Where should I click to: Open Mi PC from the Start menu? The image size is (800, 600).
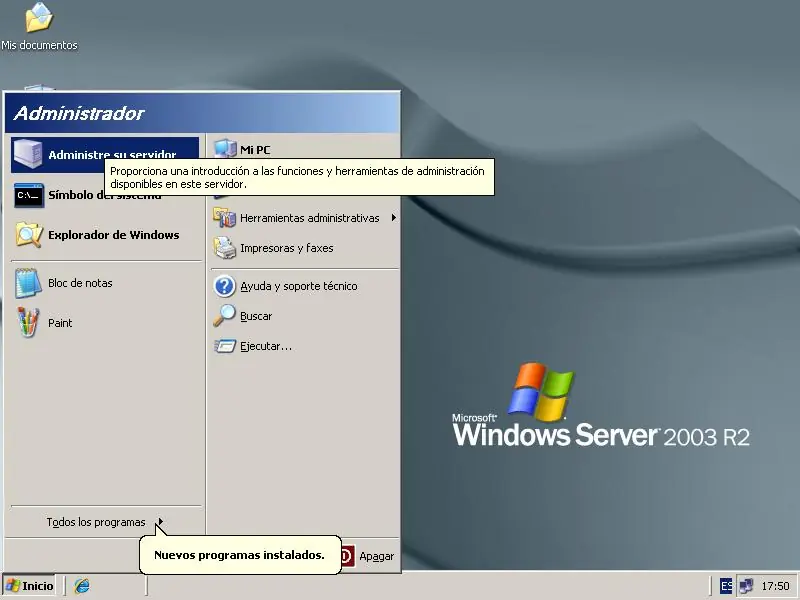pyautogui.click(x=305, y=149)
